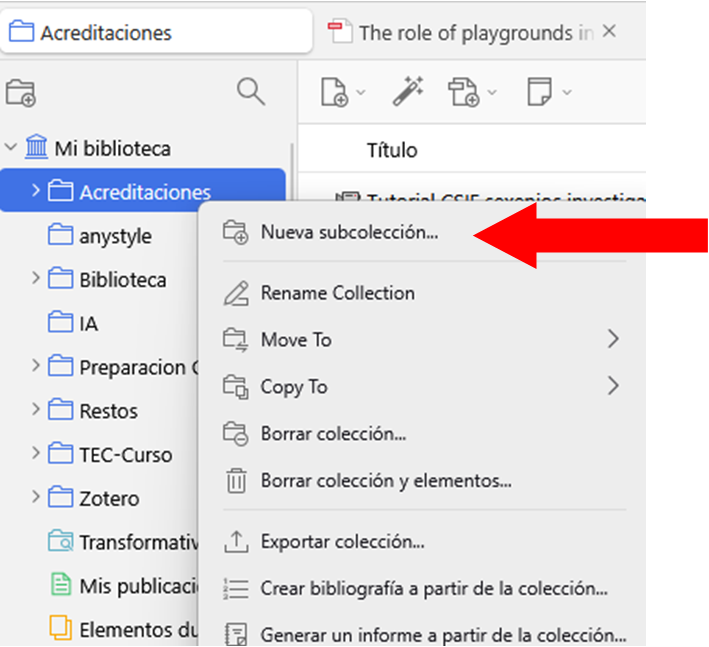Screen dimensions: 709x647
Task: Choose Exportar colección from menu
Action: point(342,542)
